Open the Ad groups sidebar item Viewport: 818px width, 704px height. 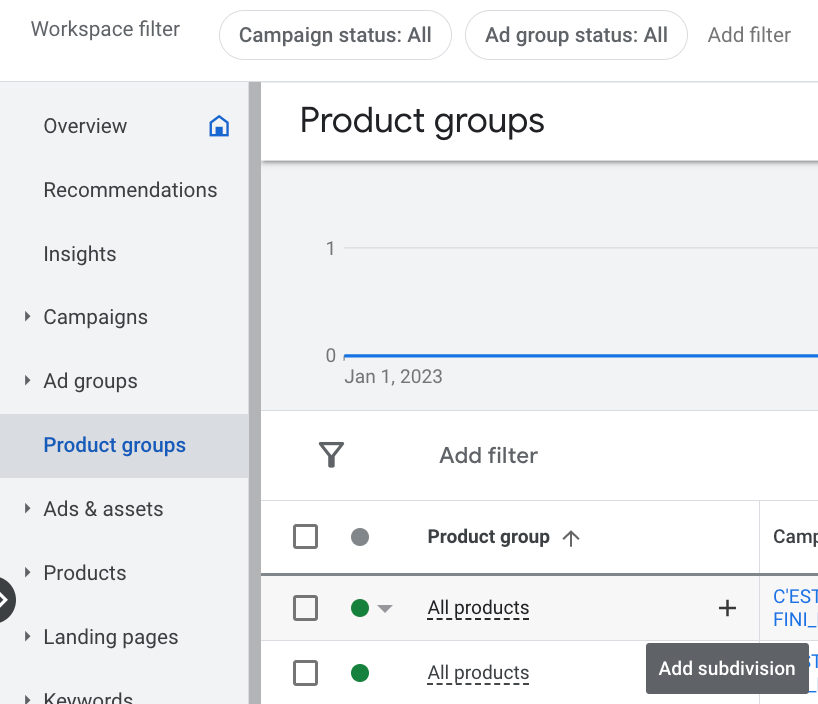click(90, 381)
